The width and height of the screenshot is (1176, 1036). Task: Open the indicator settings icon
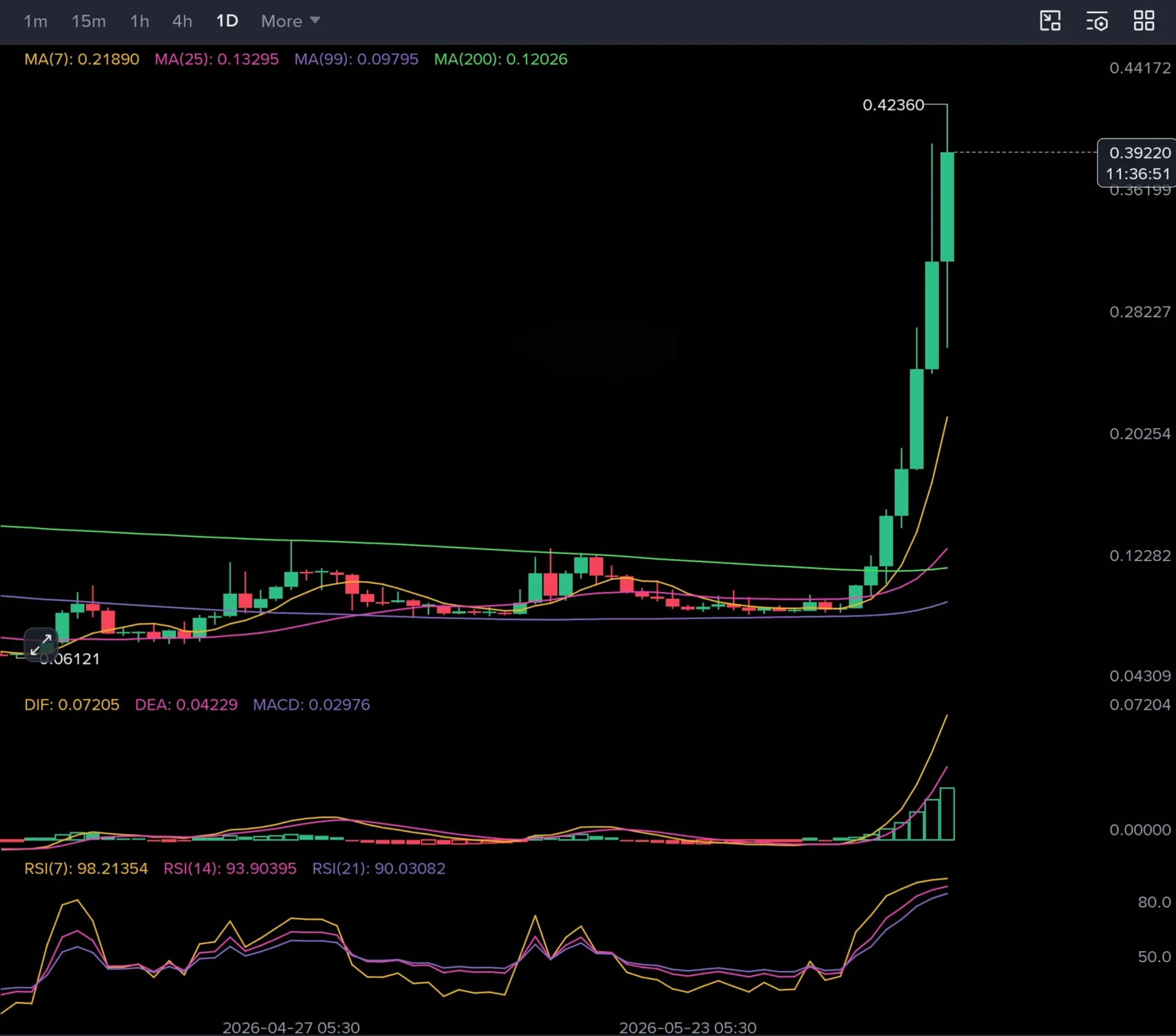point(1097,21)
